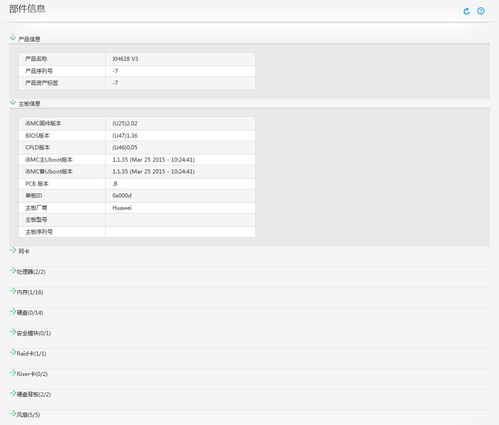This screenshot has width=499, height=425.
Task: Select the (U25)2.02 firmware version value
Action: tap(125, 123)
